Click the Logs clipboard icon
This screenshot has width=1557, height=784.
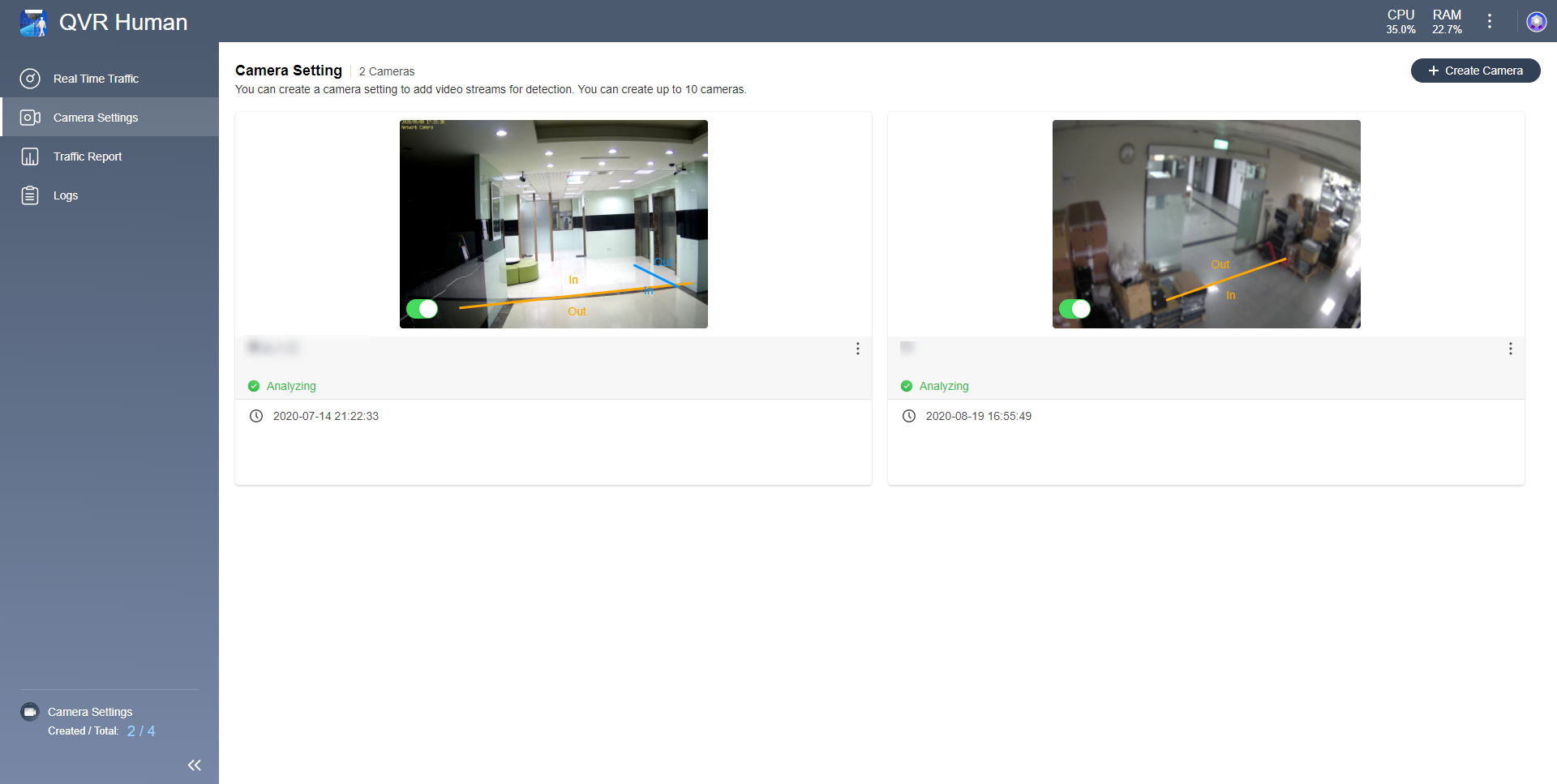click(30, 195)
